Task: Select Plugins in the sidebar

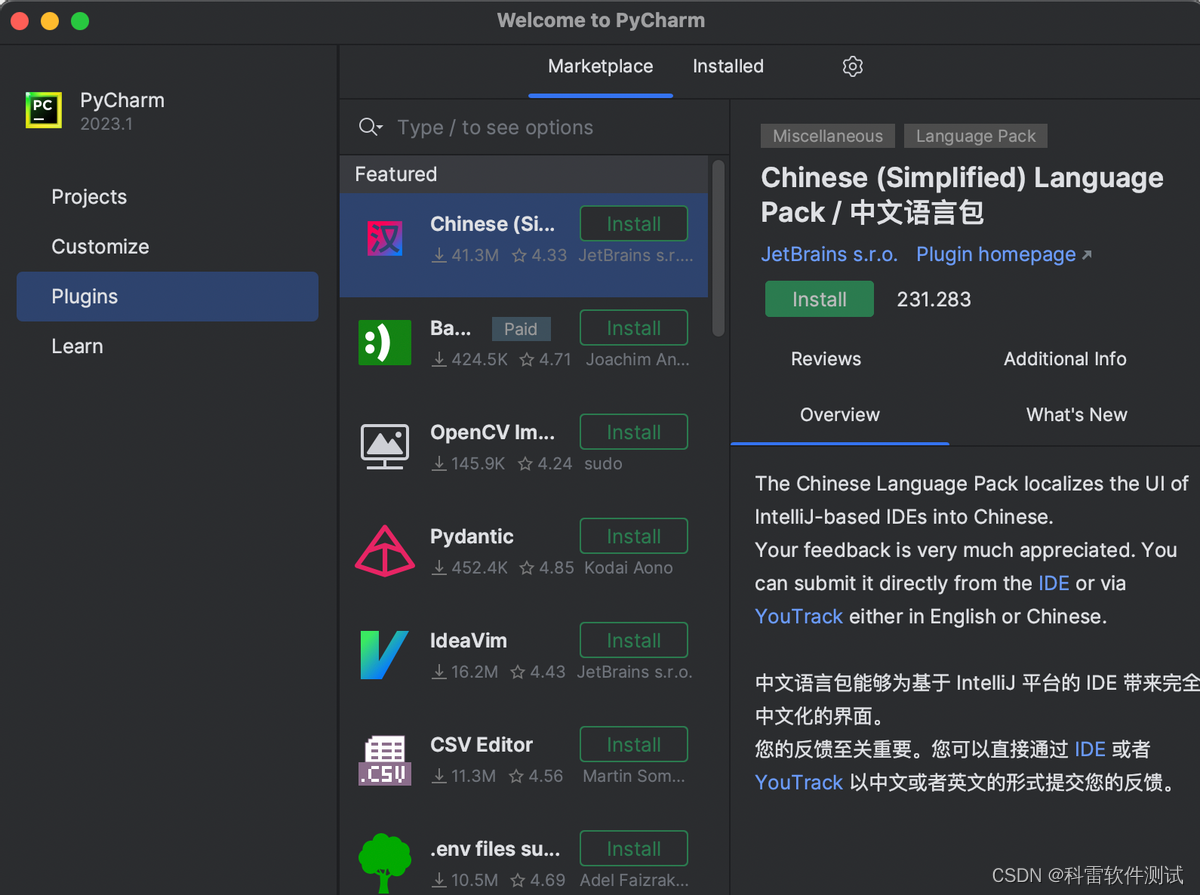Action: [168, 297]
